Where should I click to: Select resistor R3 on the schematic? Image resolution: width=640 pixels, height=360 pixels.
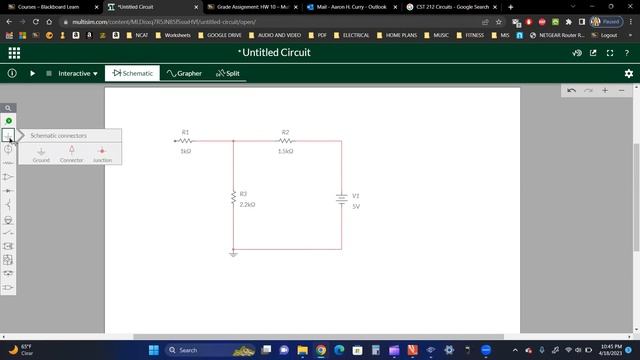[x=233, y=198]
